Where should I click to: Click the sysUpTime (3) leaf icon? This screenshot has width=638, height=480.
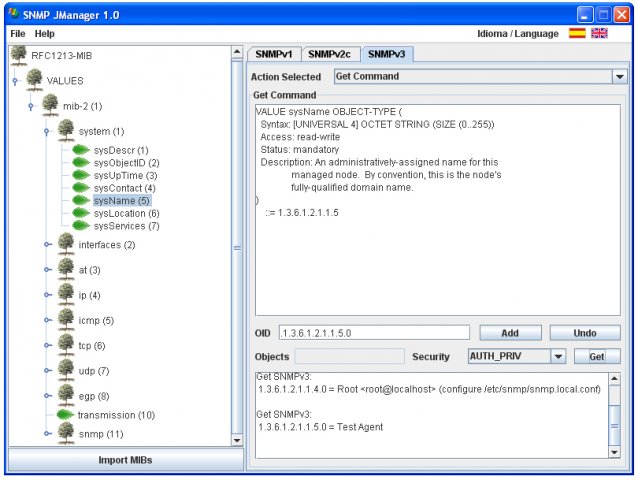(81, 175)
